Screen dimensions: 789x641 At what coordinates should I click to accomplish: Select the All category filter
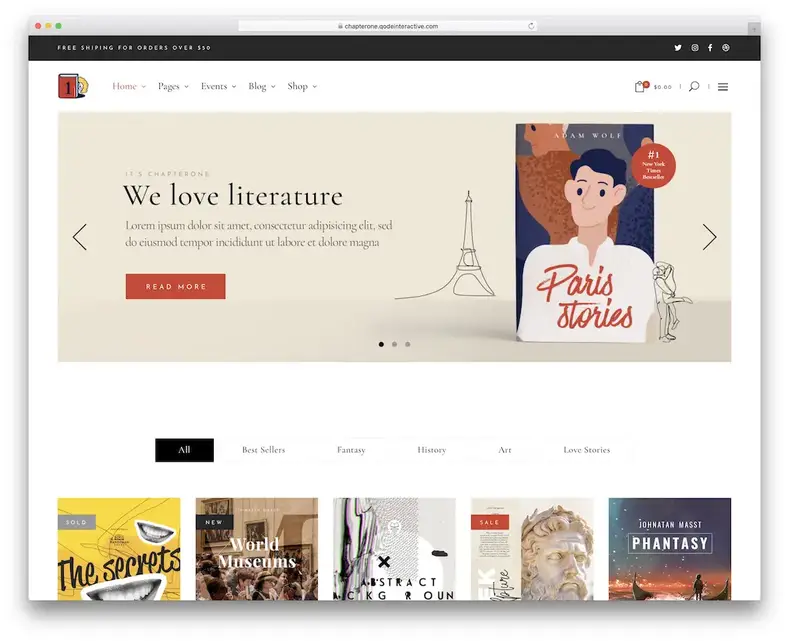(184, 450)
